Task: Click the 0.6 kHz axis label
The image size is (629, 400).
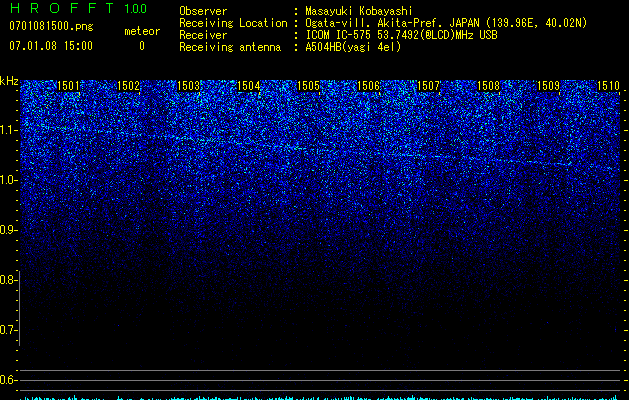Action: [8, 380]
